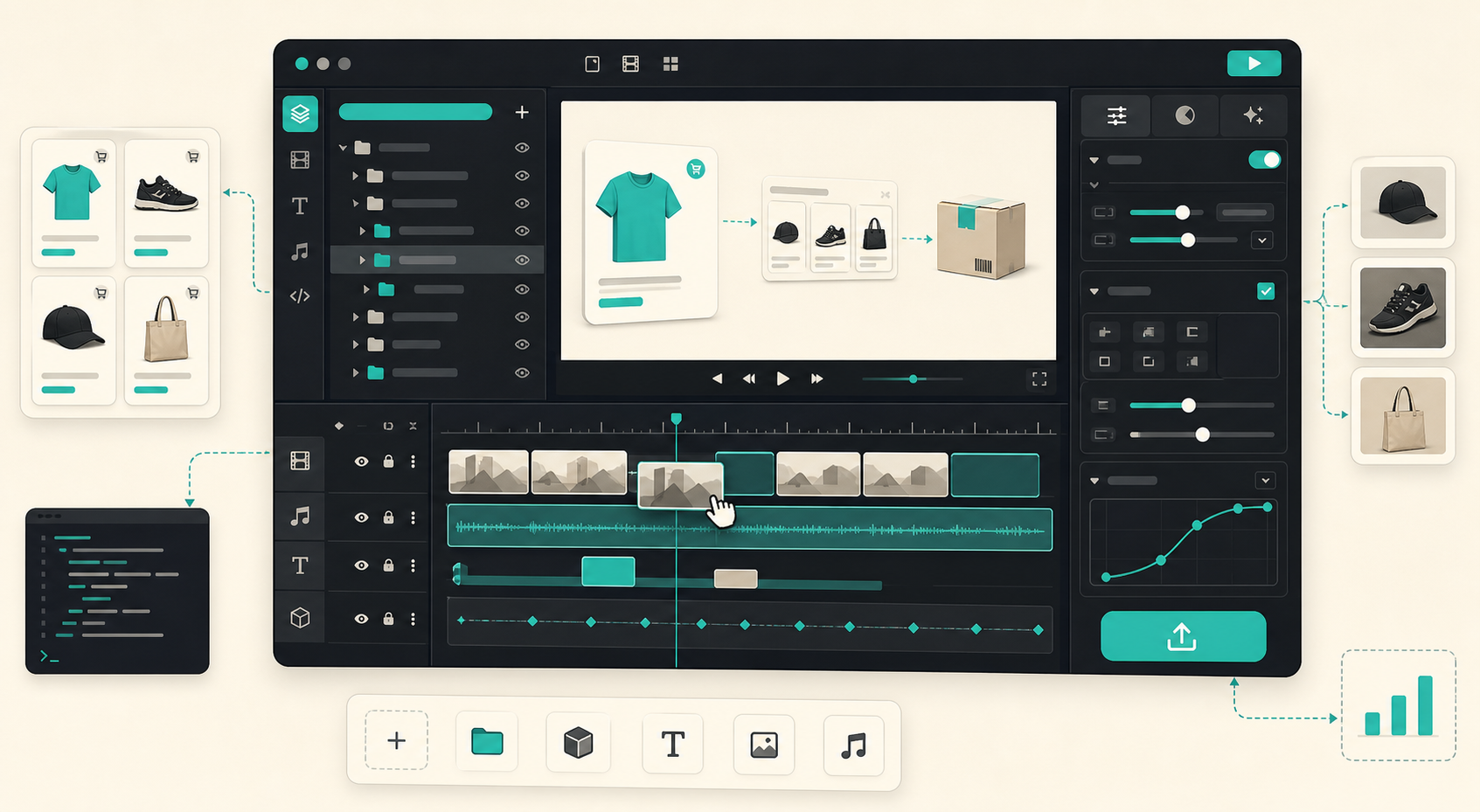The image size is (1480, 812).
Task: Add a new layer with the plus icon
Action: [x=522, y=112]
